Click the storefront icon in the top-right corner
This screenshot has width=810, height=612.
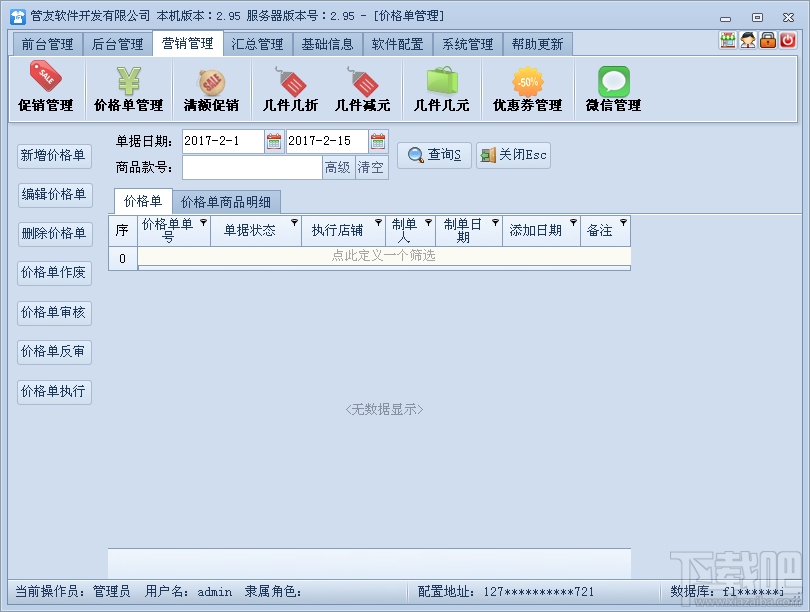(727, 38)
